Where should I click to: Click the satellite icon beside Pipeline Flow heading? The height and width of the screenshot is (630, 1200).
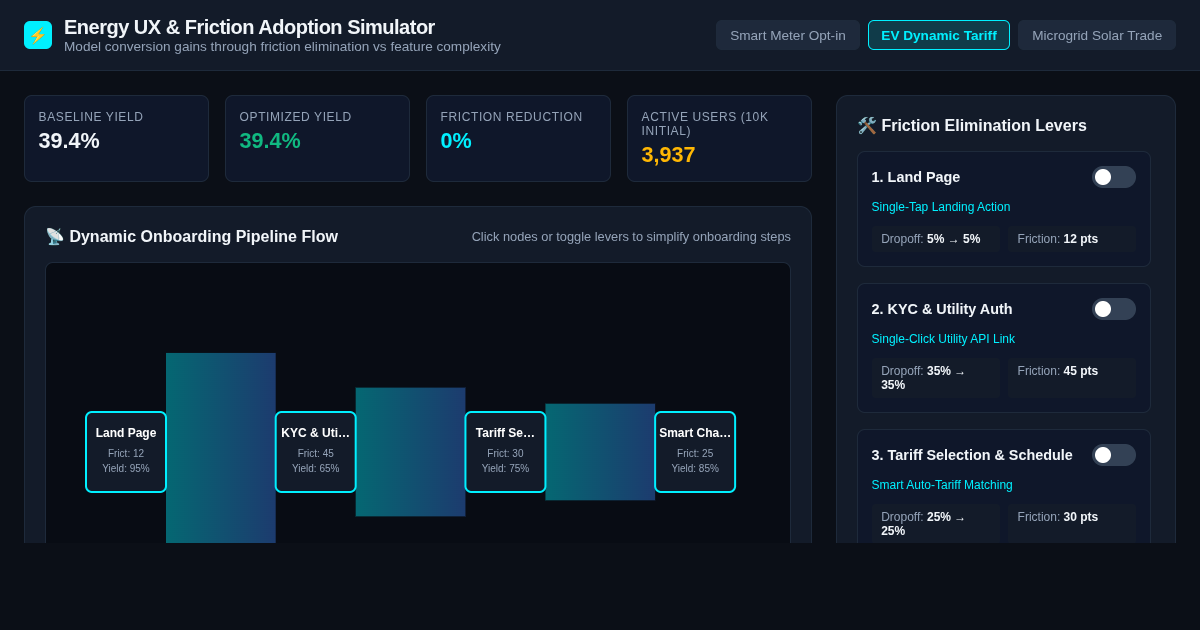point(55,237)
